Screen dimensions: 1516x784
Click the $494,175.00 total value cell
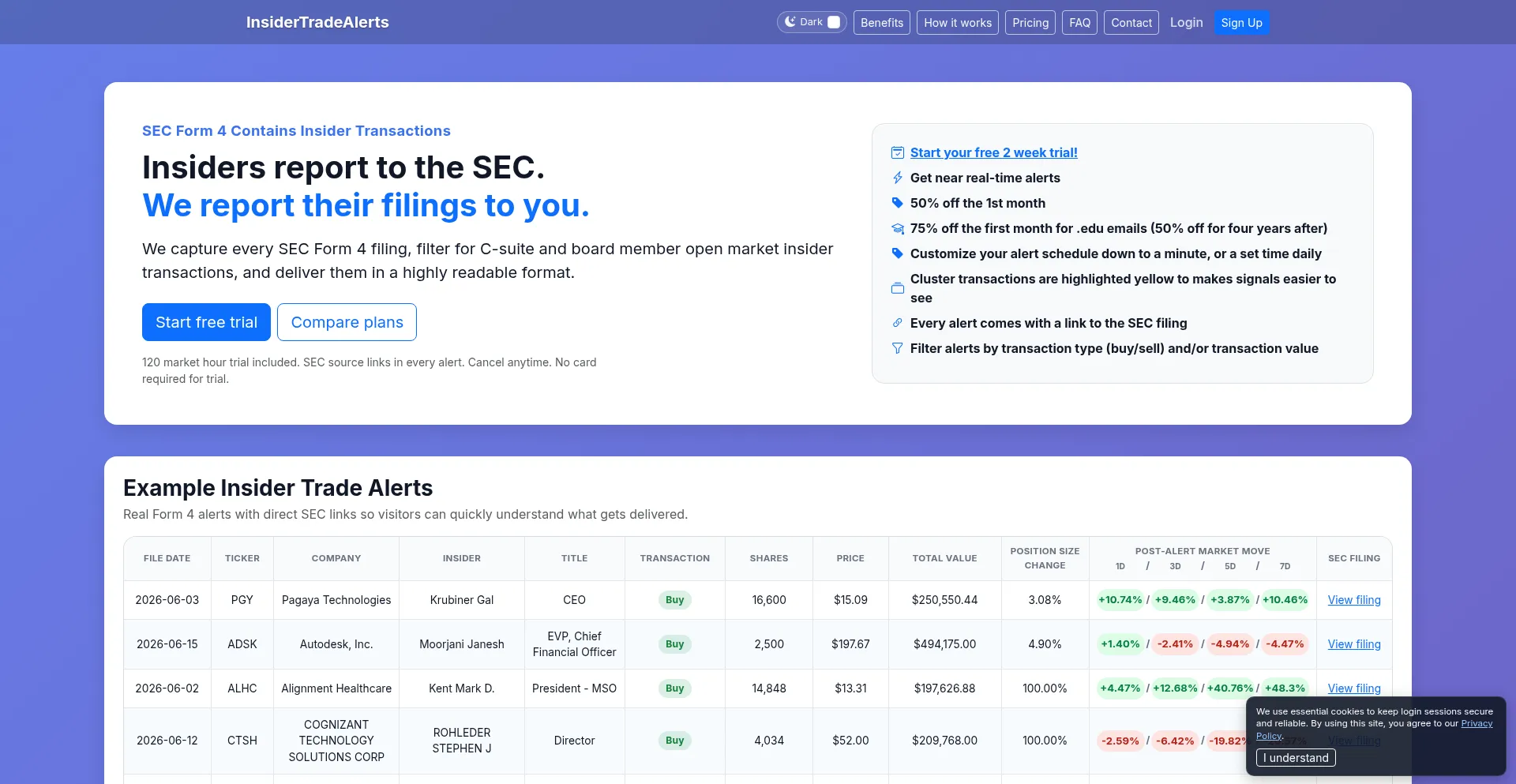tap(944, 644)
